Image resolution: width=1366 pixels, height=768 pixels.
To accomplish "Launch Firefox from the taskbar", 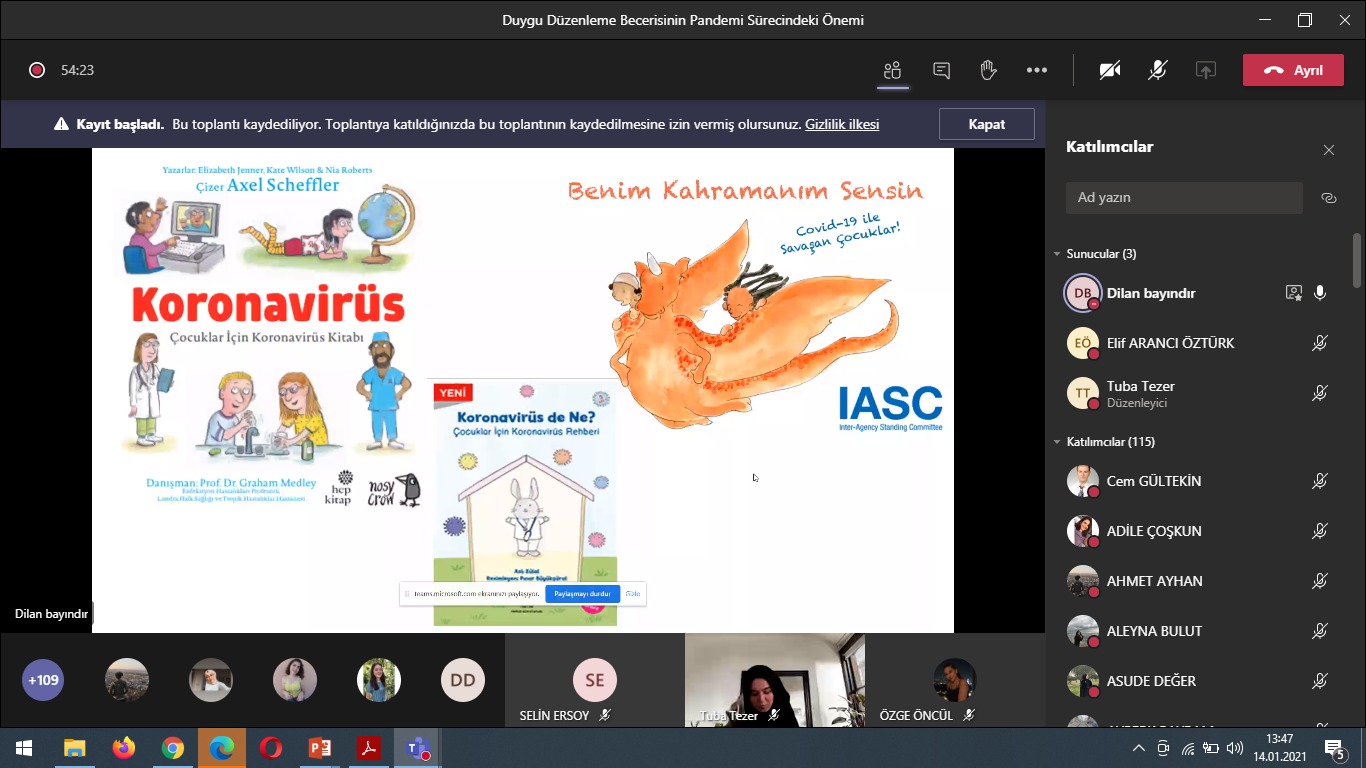I will (124, 748).
